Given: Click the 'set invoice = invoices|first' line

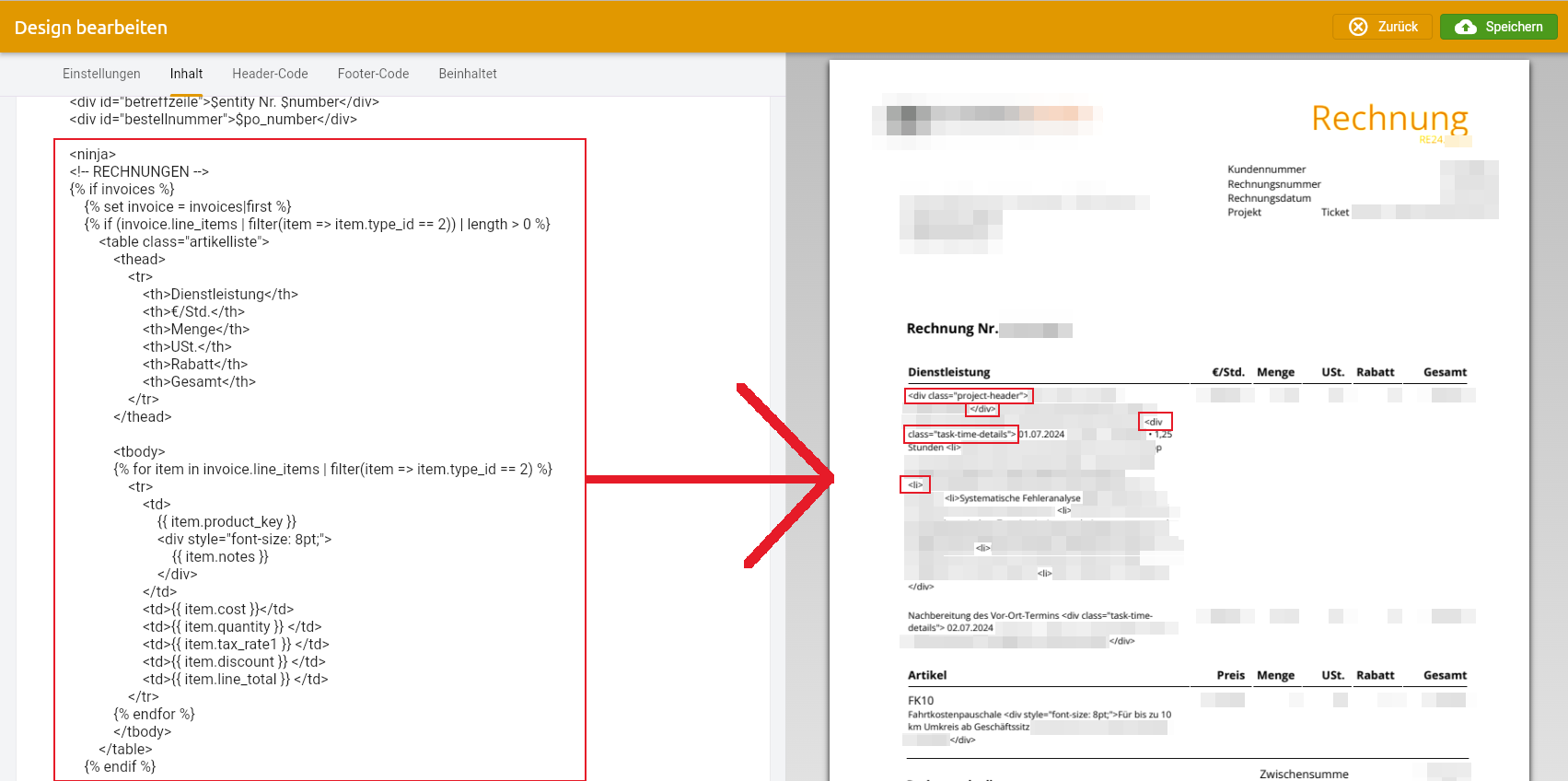Looking at the screenshot, I should (188, 207).
